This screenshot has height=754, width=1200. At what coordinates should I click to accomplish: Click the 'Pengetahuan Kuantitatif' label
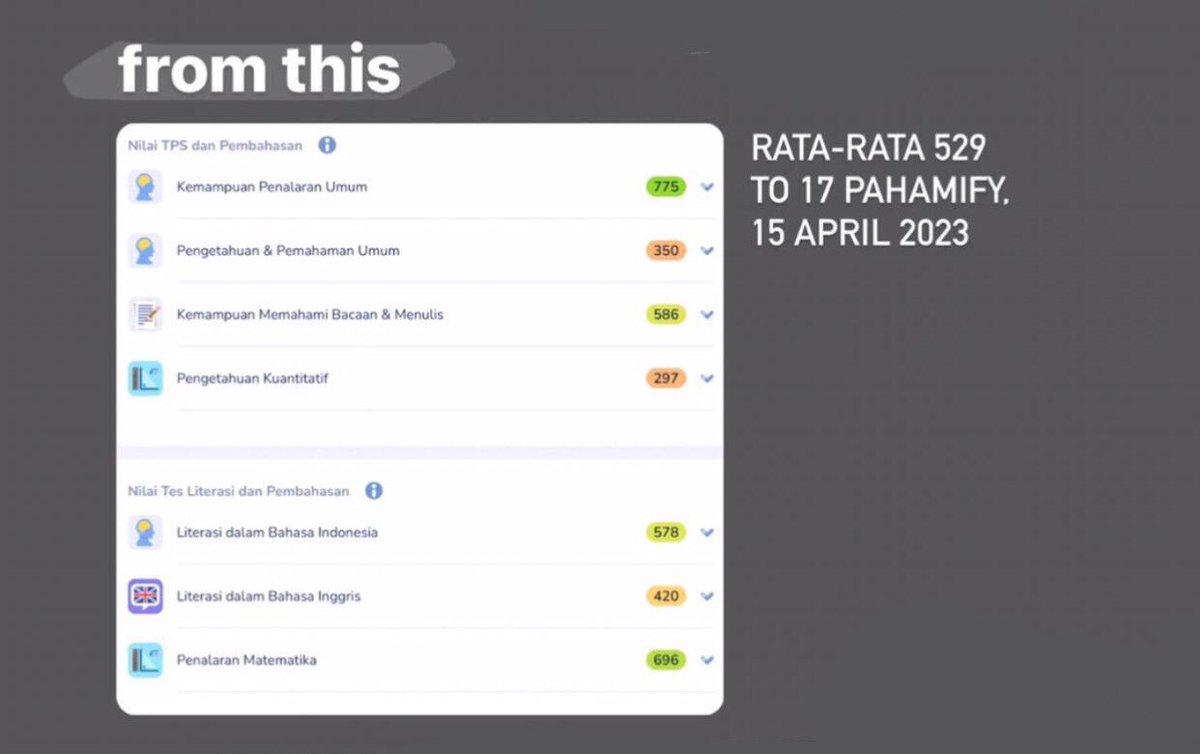(253, 379)
